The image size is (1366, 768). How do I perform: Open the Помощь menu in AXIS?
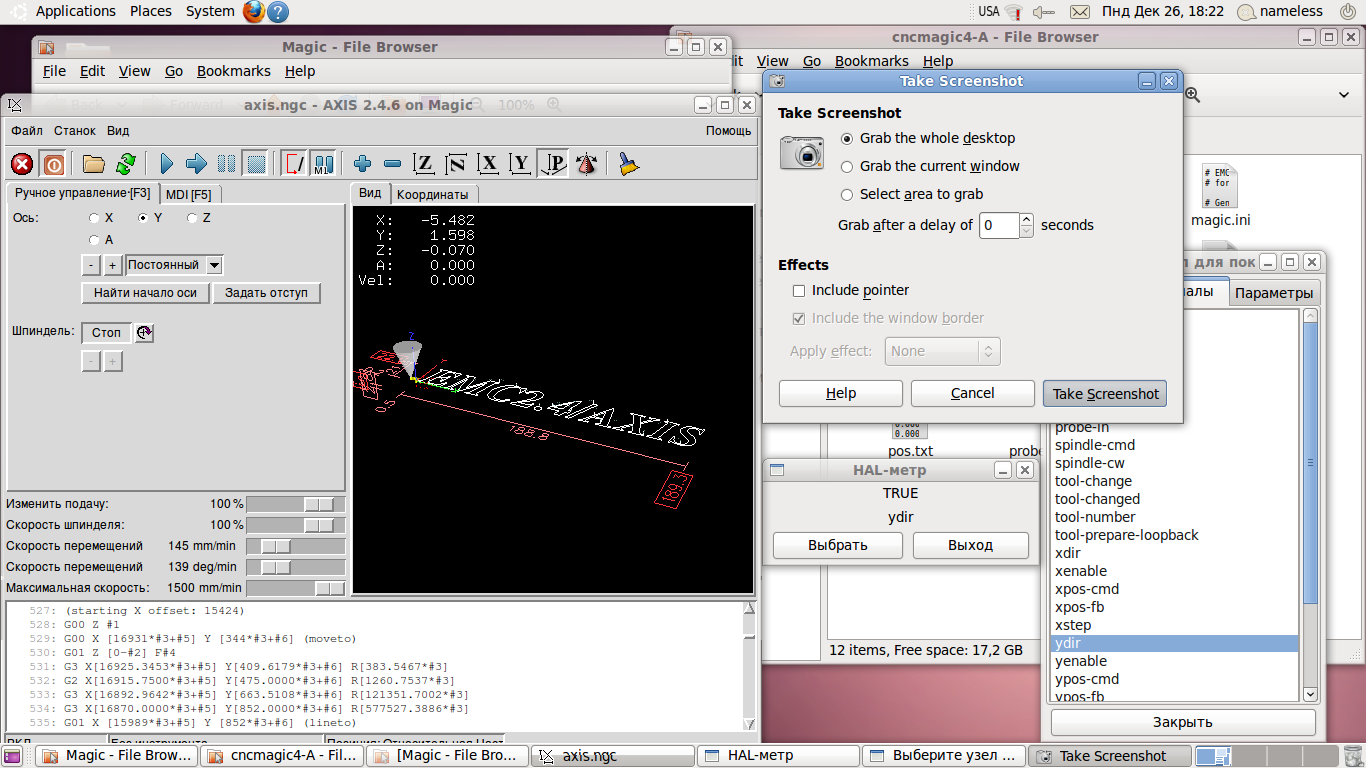point(728,131)
